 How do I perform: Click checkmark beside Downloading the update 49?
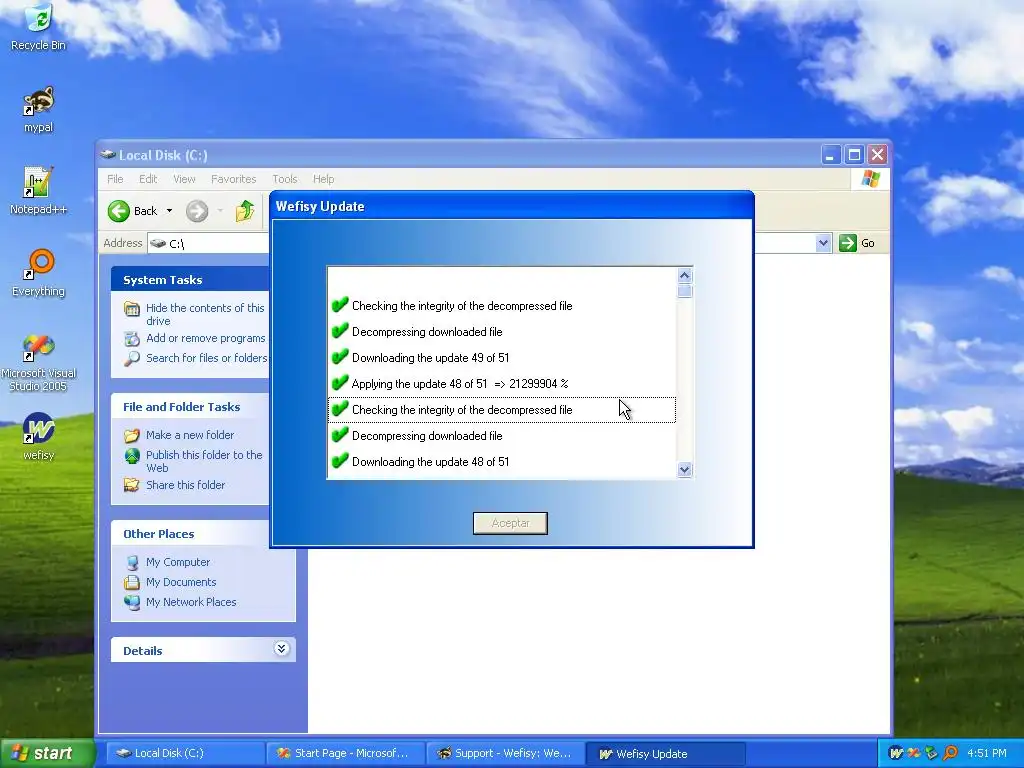[340, 357]
